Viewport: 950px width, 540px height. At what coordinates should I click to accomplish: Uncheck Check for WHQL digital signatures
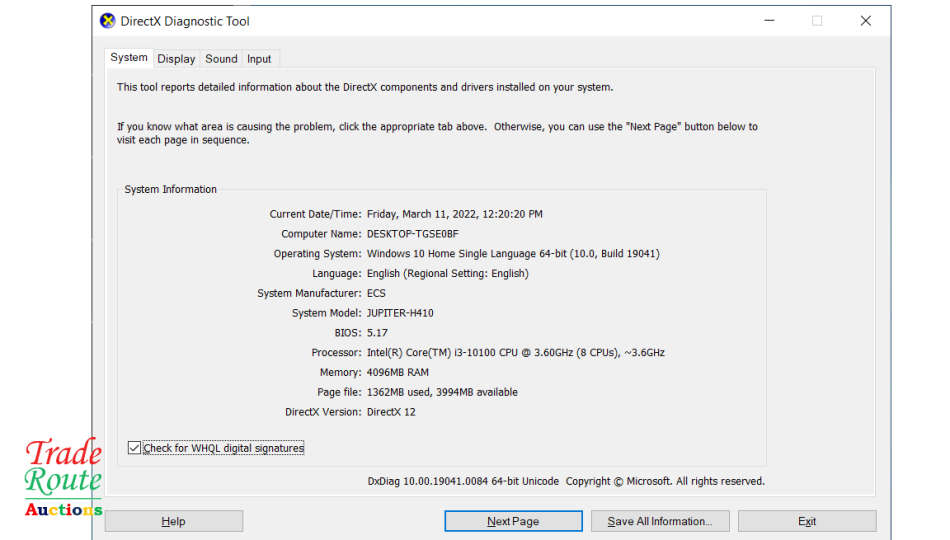pyautogui.click(x=135, y=448)
